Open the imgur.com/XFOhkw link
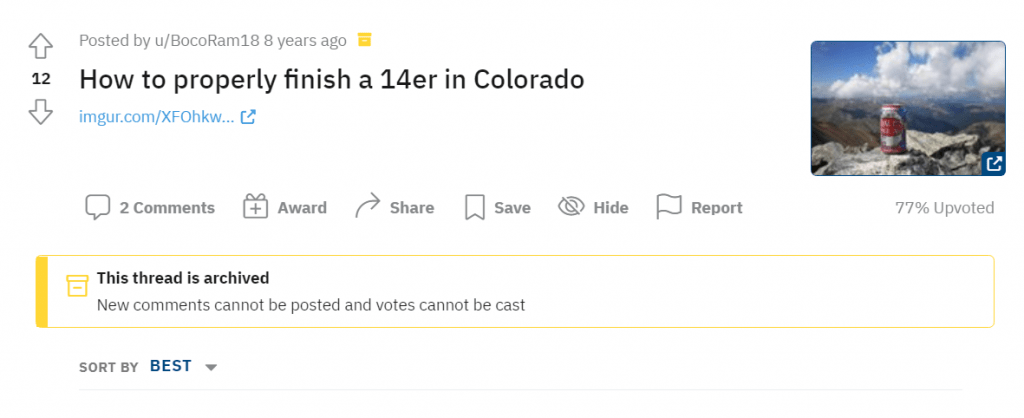The image size is (1024, 418). 157,117
